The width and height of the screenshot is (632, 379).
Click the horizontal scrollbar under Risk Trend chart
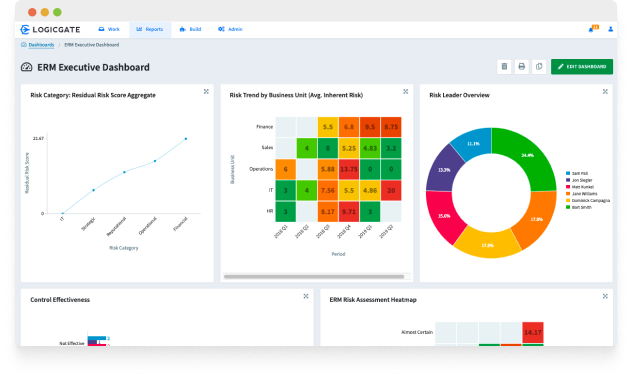point(314,277)
